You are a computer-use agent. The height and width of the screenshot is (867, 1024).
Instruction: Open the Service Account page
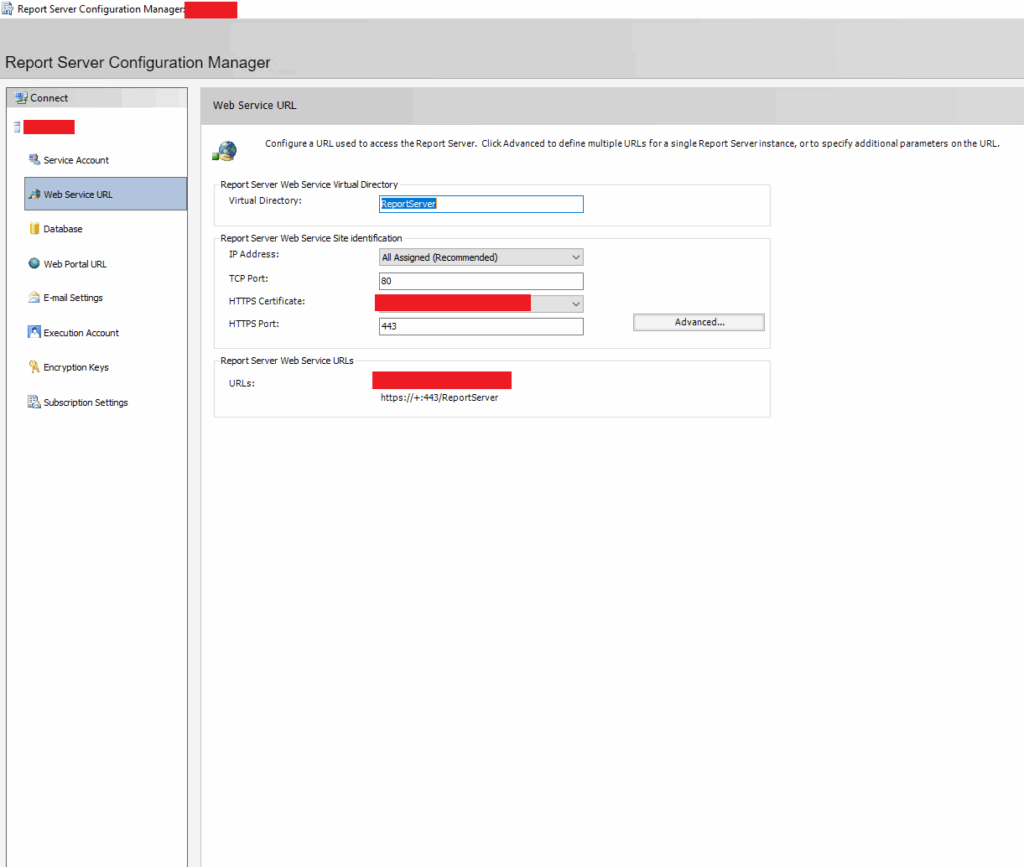coord(76,160)
